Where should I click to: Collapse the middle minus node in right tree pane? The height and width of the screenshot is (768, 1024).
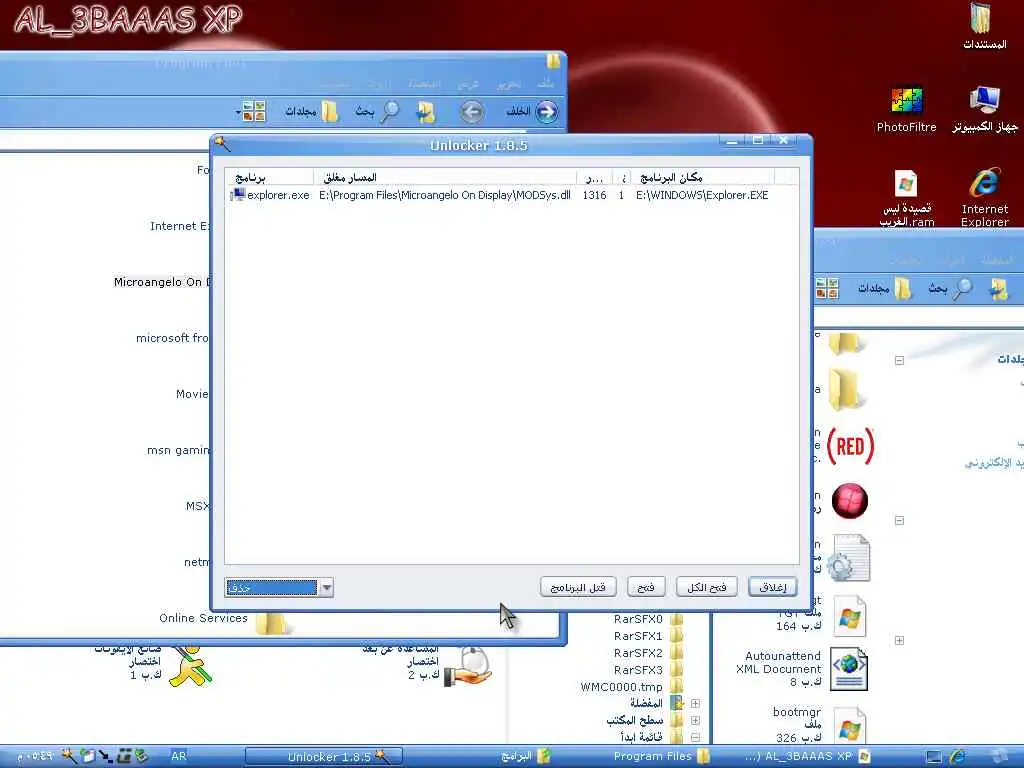click(x=899, y=520)
